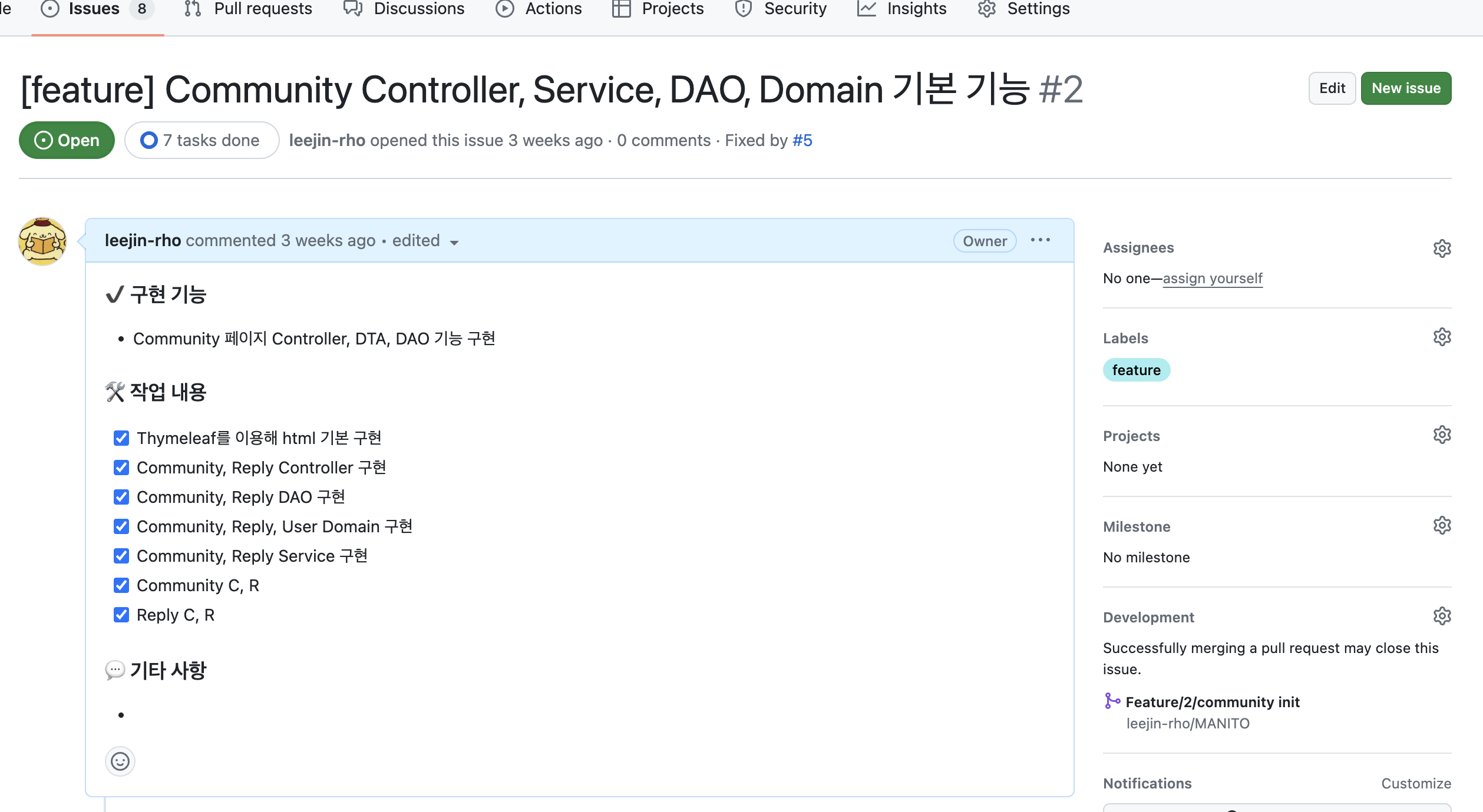Click the feature label badge
This screenshot has width=1483, height=812.
click(x=1136, y=370)
